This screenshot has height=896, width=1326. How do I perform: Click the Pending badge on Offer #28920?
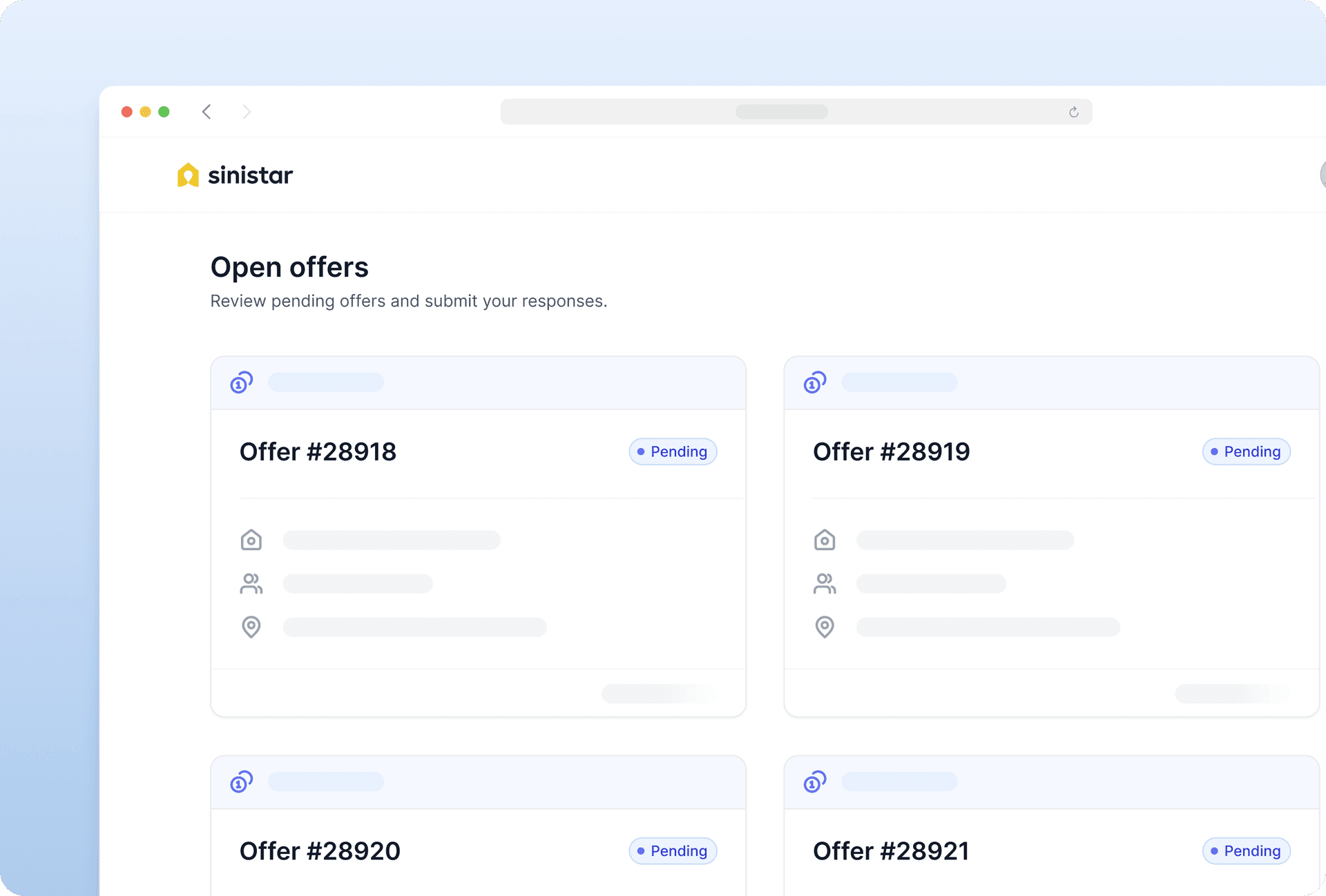point(673,850)
